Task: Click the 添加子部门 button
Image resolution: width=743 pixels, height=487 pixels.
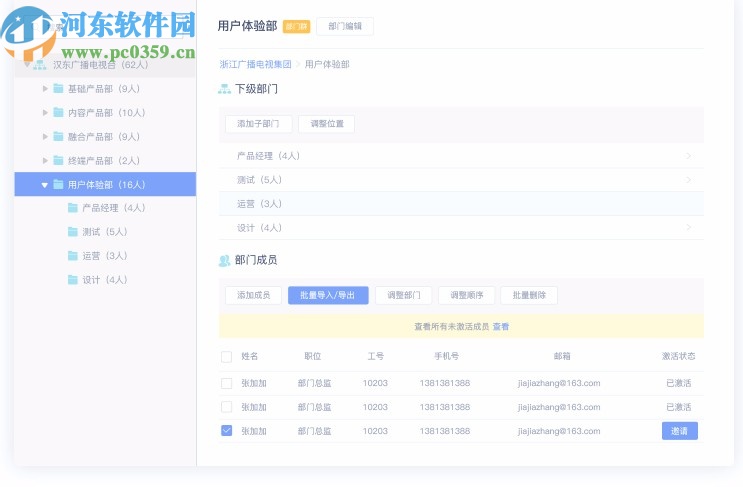Action: tap(258, 124)
